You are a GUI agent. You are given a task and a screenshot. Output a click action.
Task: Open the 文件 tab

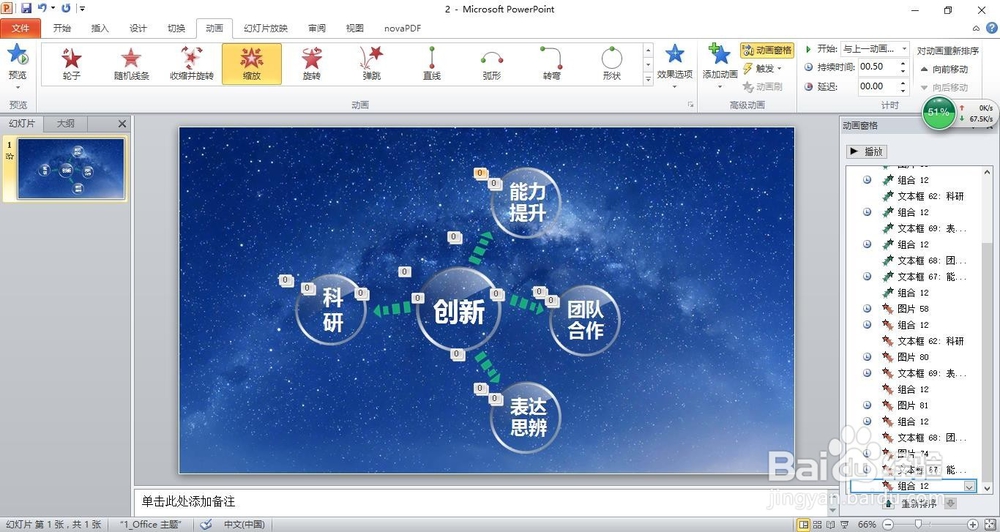pos(20,28)
